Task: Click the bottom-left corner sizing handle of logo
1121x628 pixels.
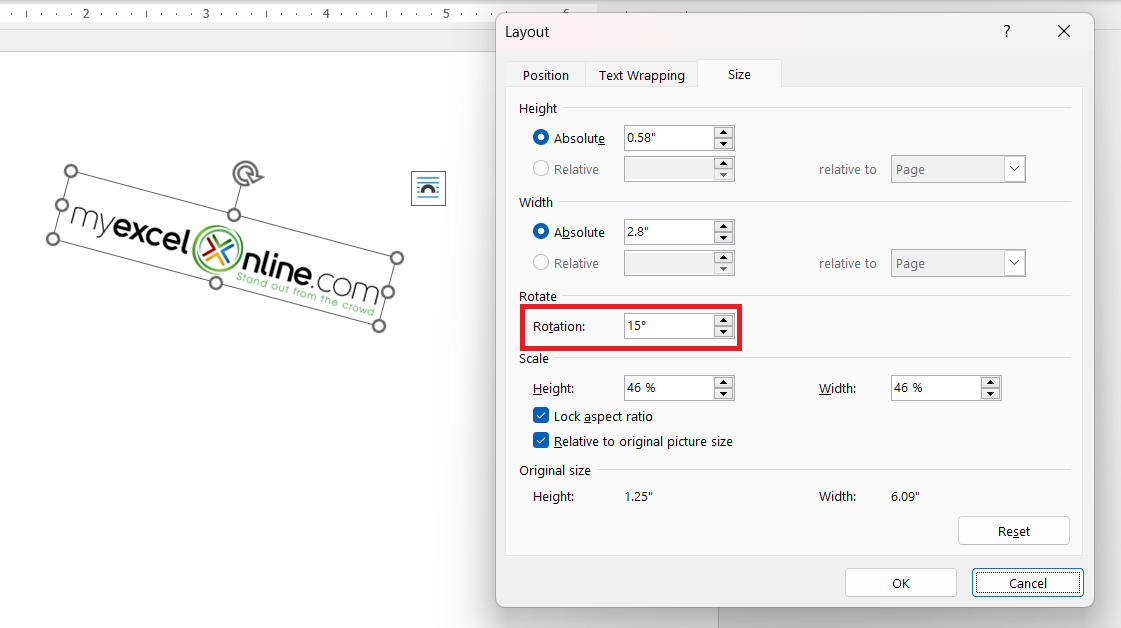Action: click(x=53, y=239)
